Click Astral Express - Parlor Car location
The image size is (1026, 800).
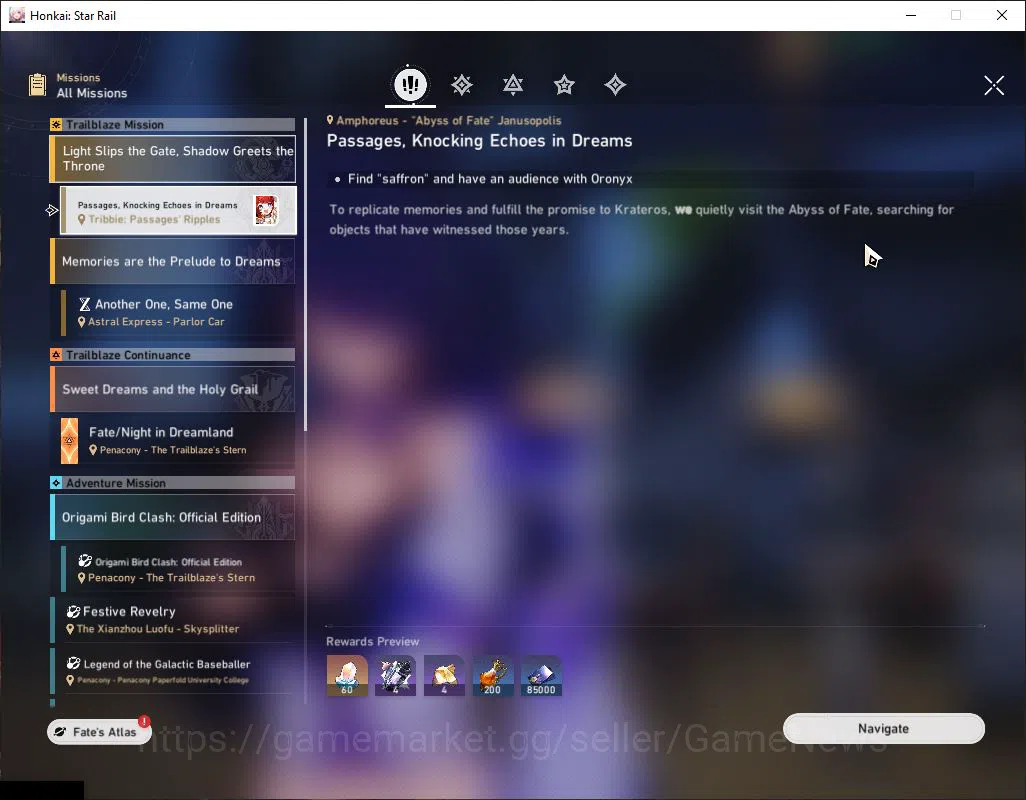click(x=156, y=322)
